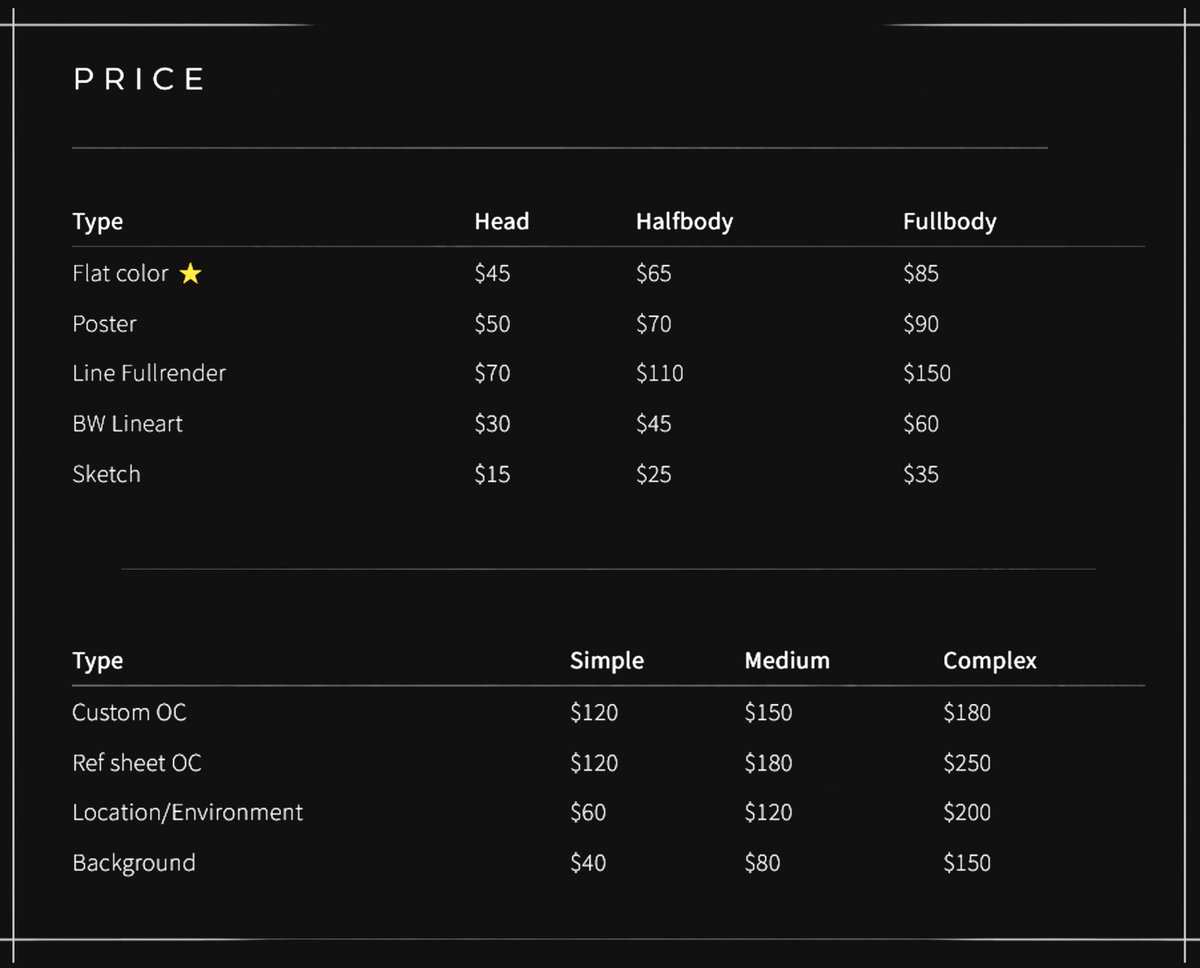Click the Medium column header
Viewport: 1200px width, 968px height.
pos(787,661)
